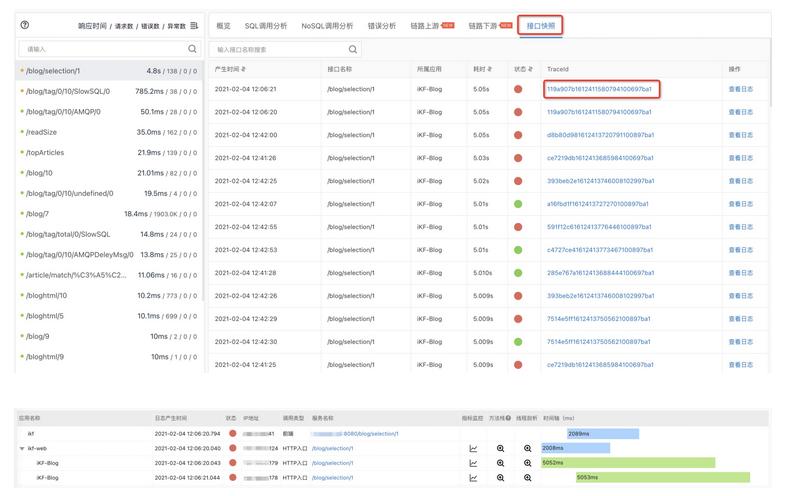Screen dimensions: 788x496
Task: Open thread analysis for iKF-Blog 12:06:20.043 row
Action: [527, 463]
